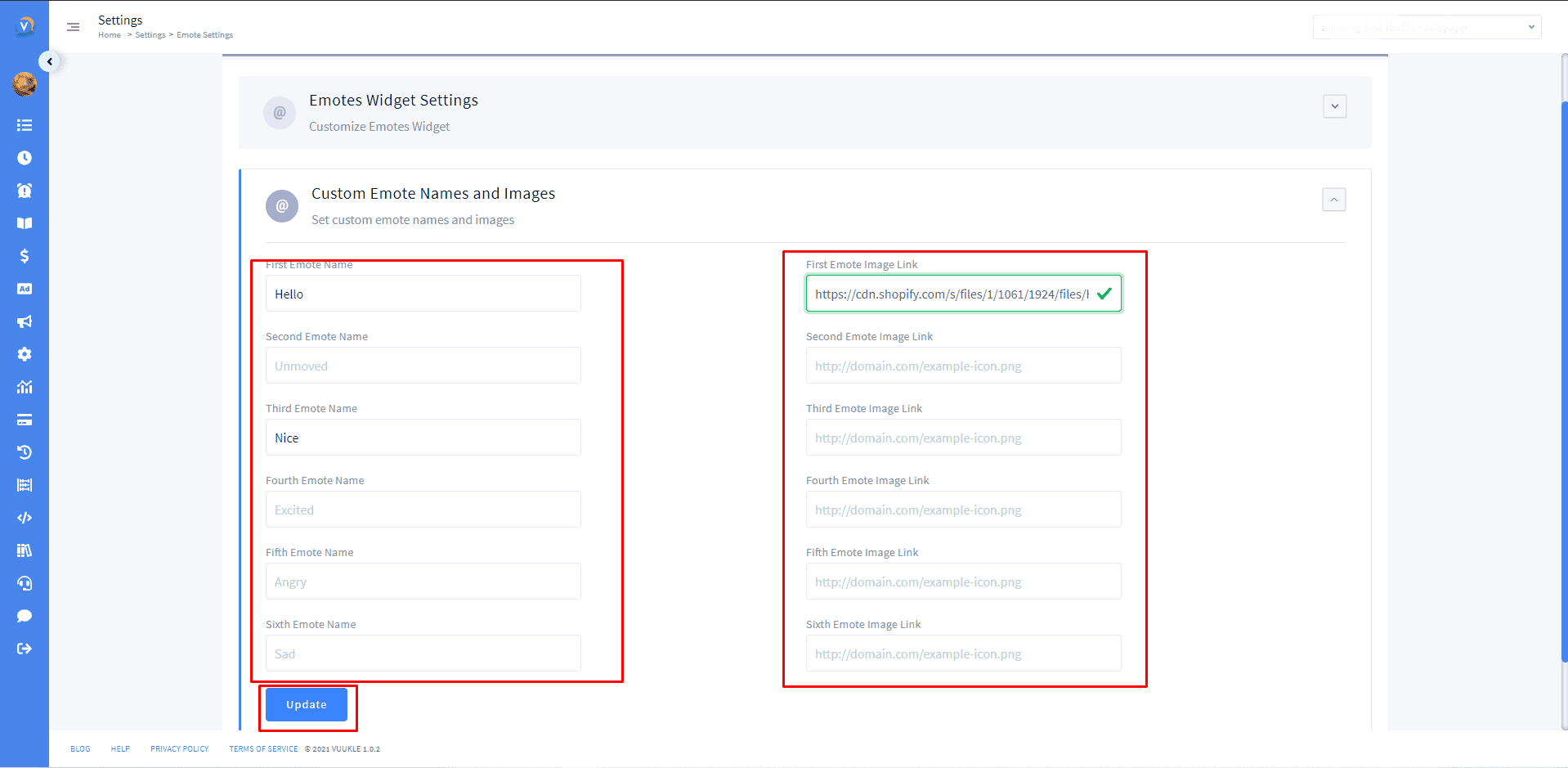This screenshot has width=1568, height=768.
Task: Click the Ad icon in sidebar
Action: 25,289
